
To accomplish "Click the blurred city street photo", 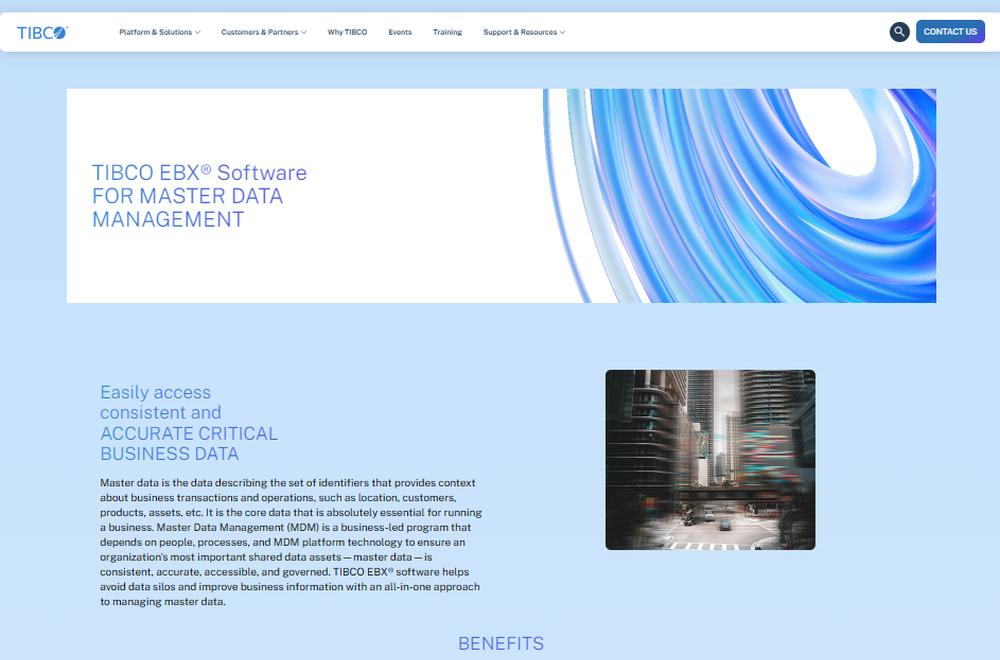I will tap(710, 460).
